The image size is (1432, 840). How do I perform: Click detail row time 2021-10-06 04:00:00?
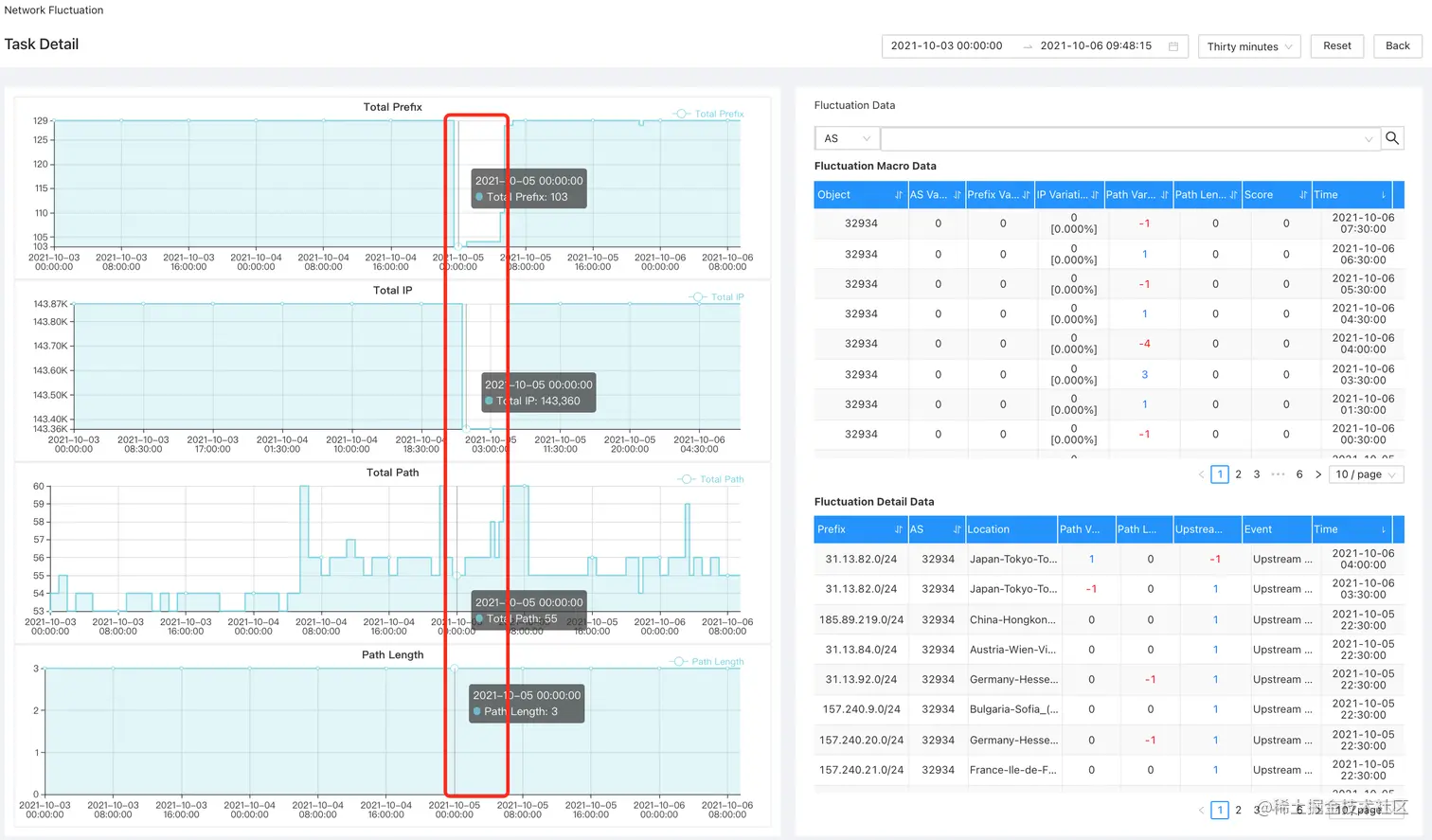(1363, 559)
